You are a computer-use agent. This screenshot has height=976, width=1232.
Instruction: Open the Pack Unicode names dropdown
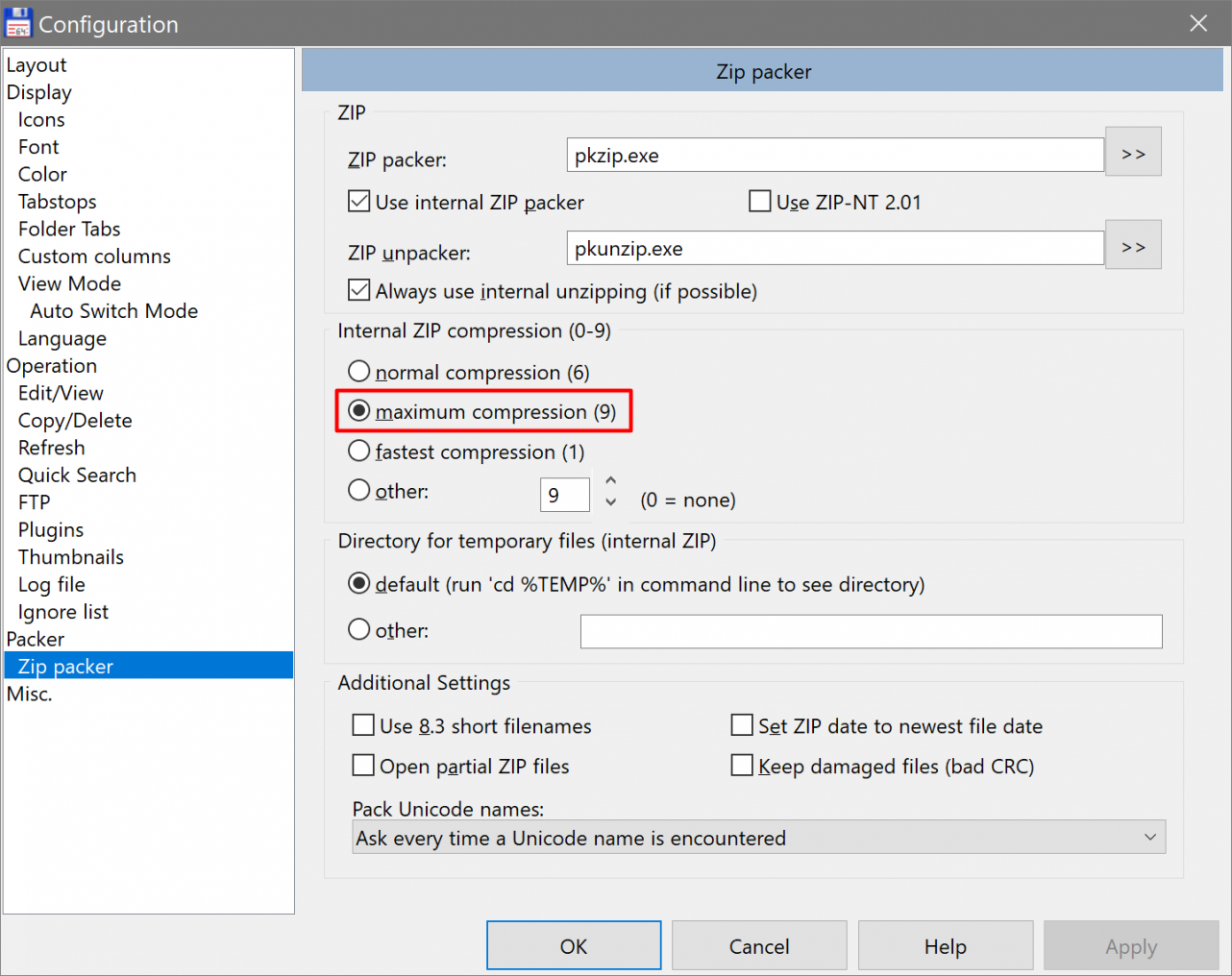pos(758,838)
